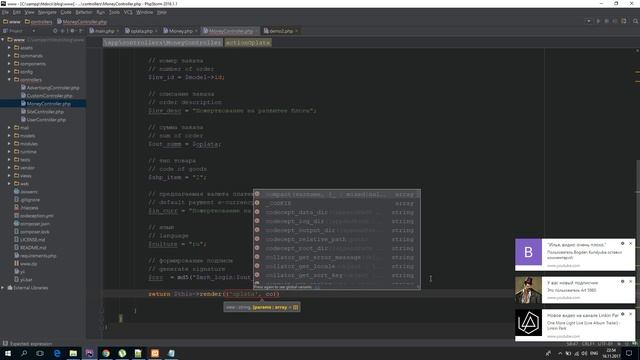The width and height of the screenshot is (640, 360).
Task: Open the Tools menu
Action: 114,12
